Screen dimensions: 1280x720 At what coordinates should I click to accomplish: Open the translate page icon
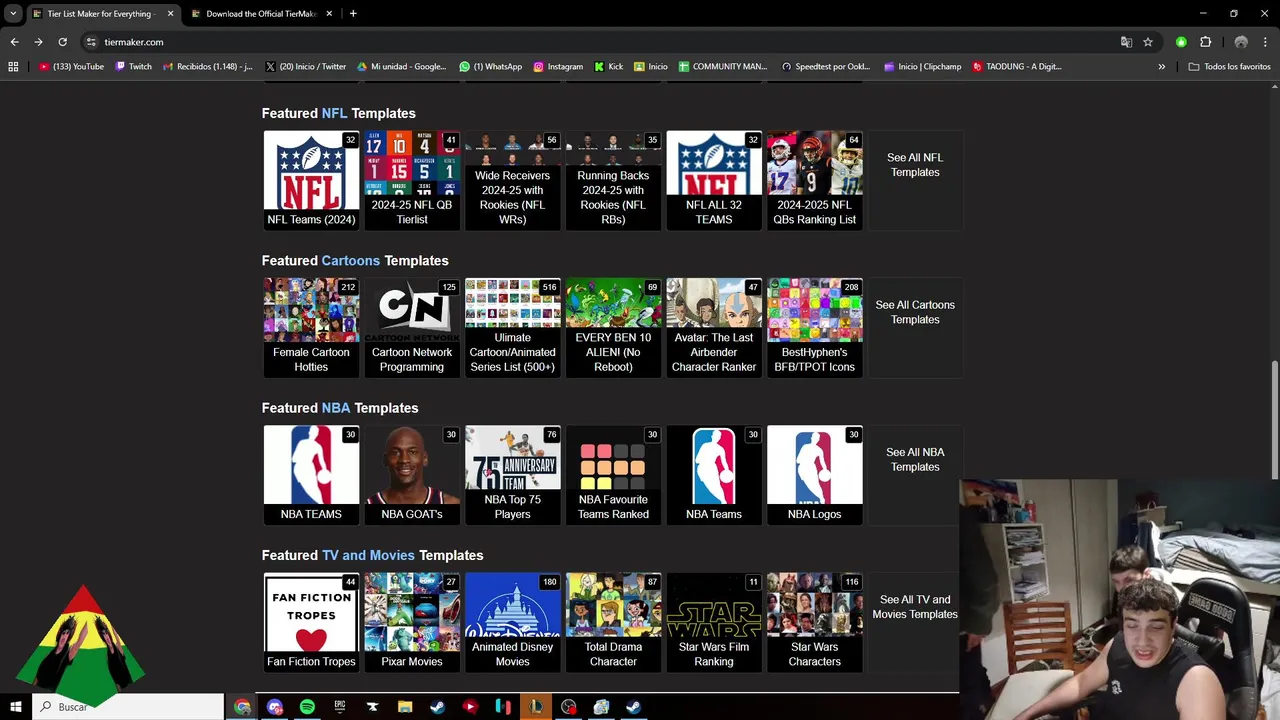tap(1126, 42)
